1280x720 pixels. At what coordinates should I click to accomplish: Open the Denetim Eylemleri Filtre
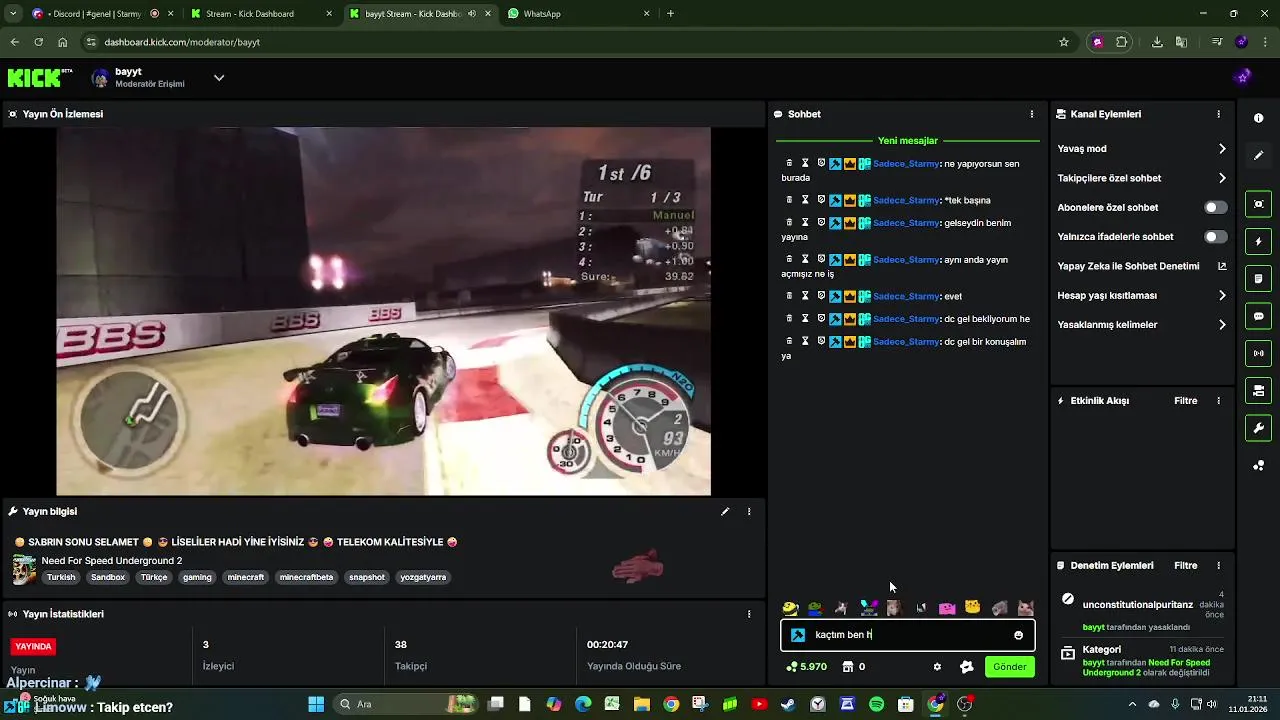[1185, 566]
